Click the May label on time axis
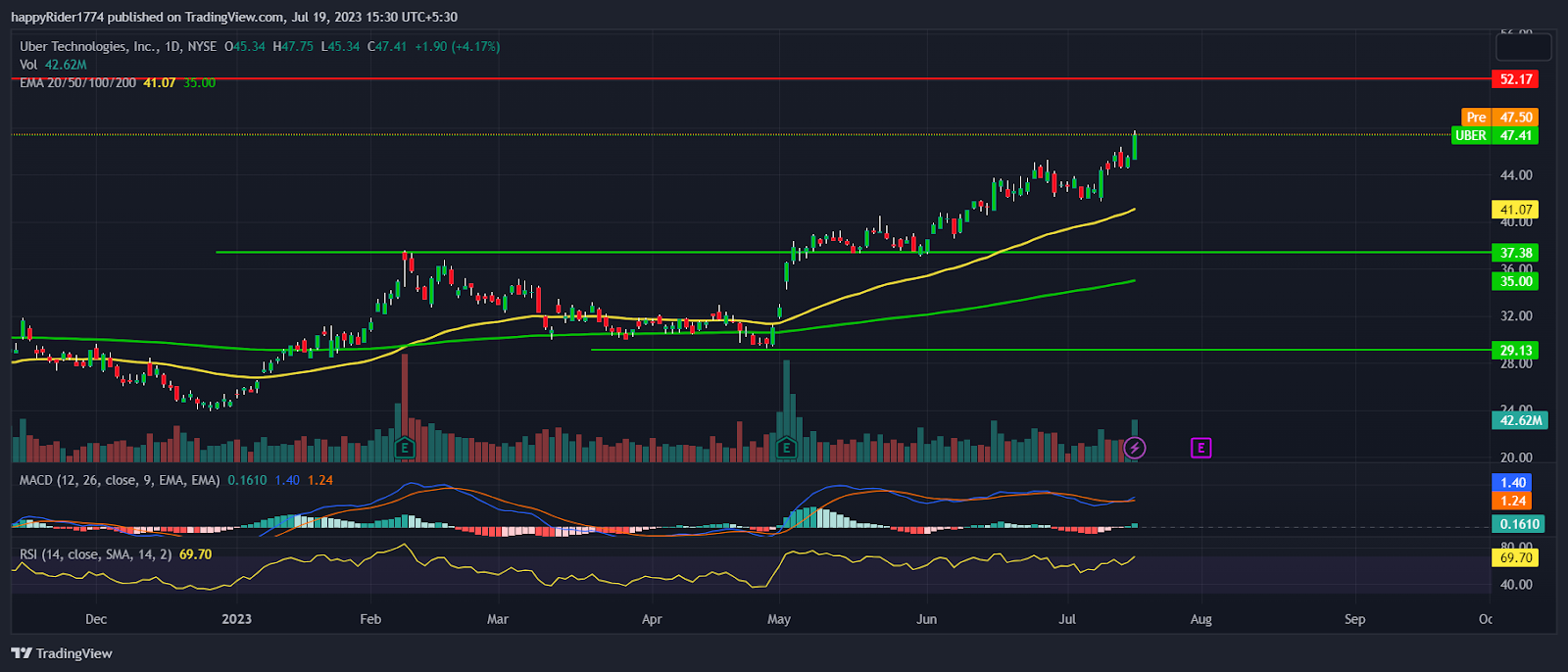Image resolution: width=1568 pixels, height=672 pixels. pyautogui.click(x=779, y=619)
